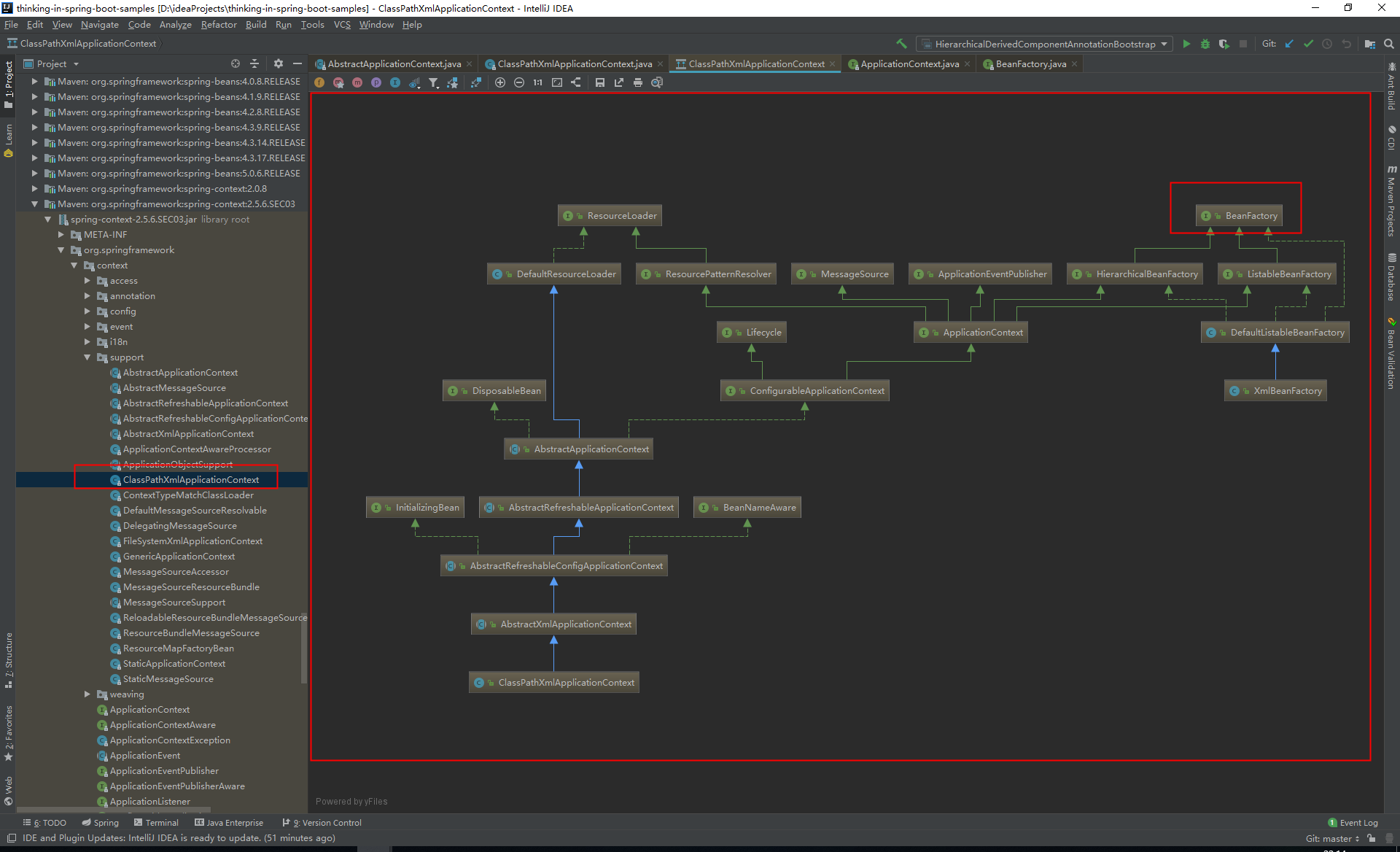Toggle the Show Methods diagram filter
Viewport: 1400px width, 852px height.
pyautogui.click(x=357, y=82)
